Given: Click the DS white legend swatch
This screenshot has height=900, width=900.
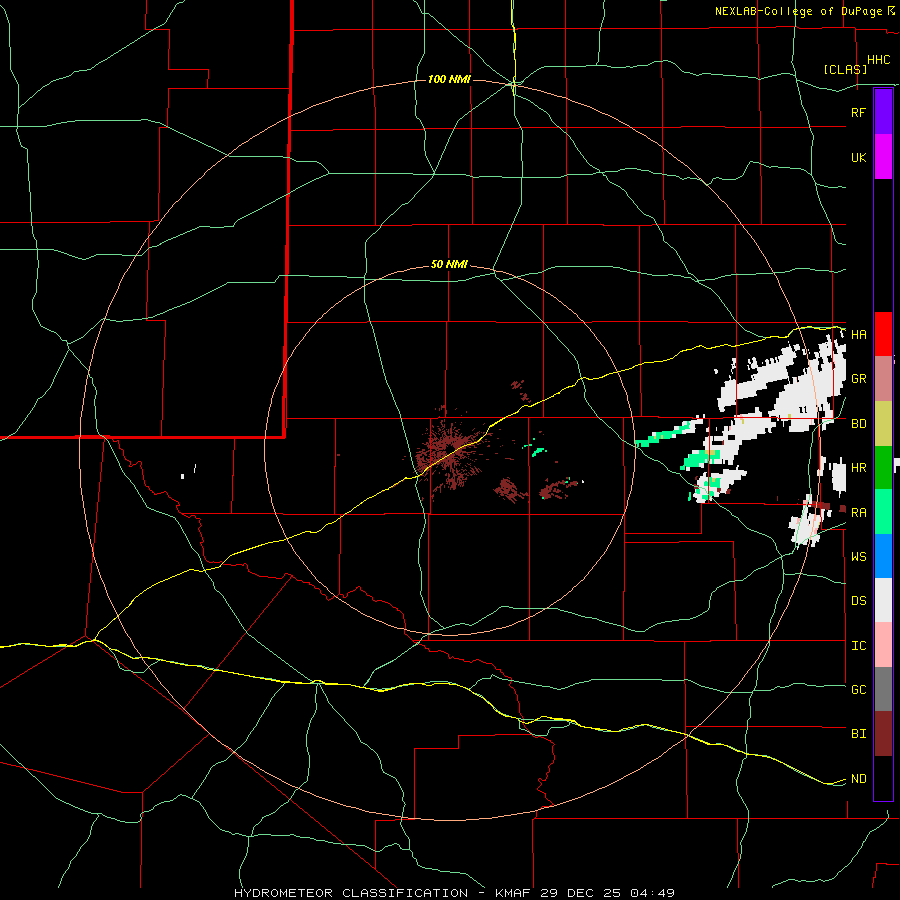Looking at the screenshot, I should [883, 600].
